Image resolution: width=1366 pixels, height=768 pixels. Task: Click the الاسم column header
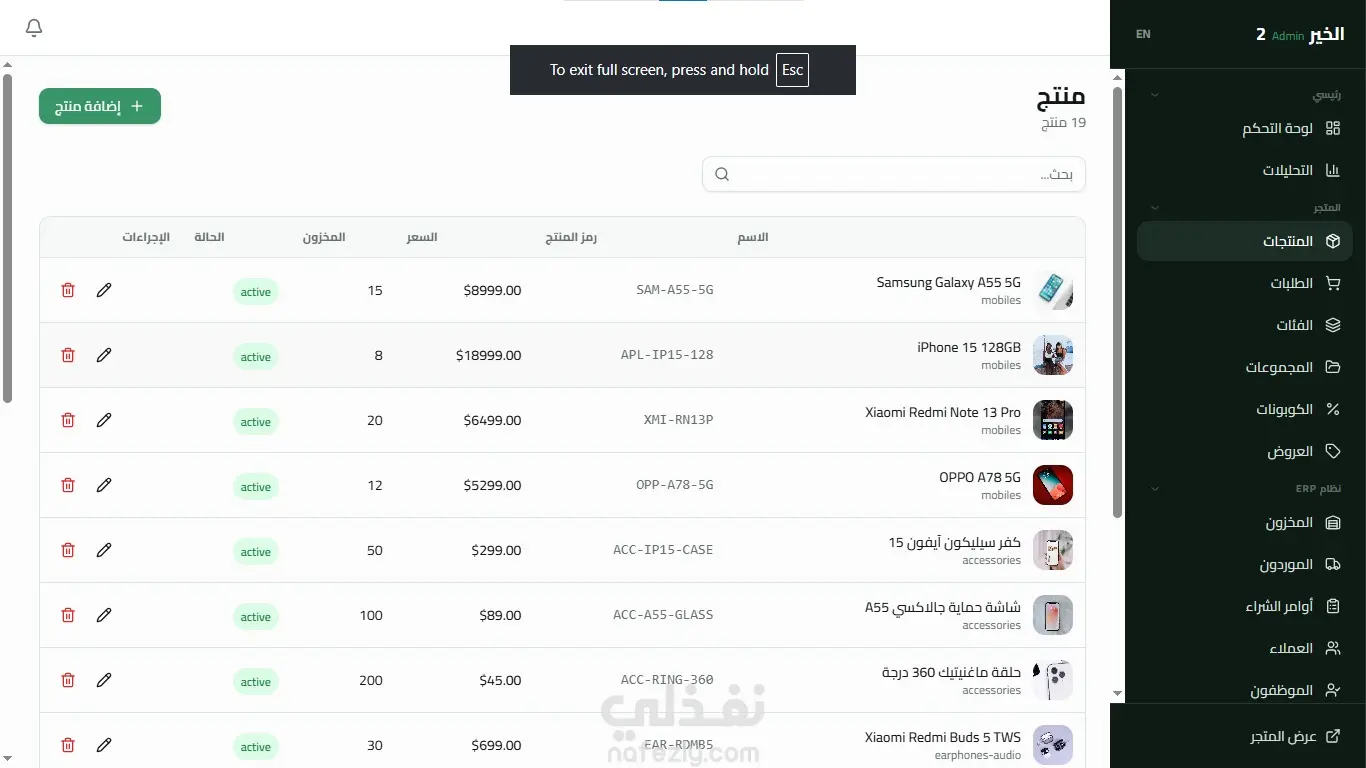[x=753, y=237]
